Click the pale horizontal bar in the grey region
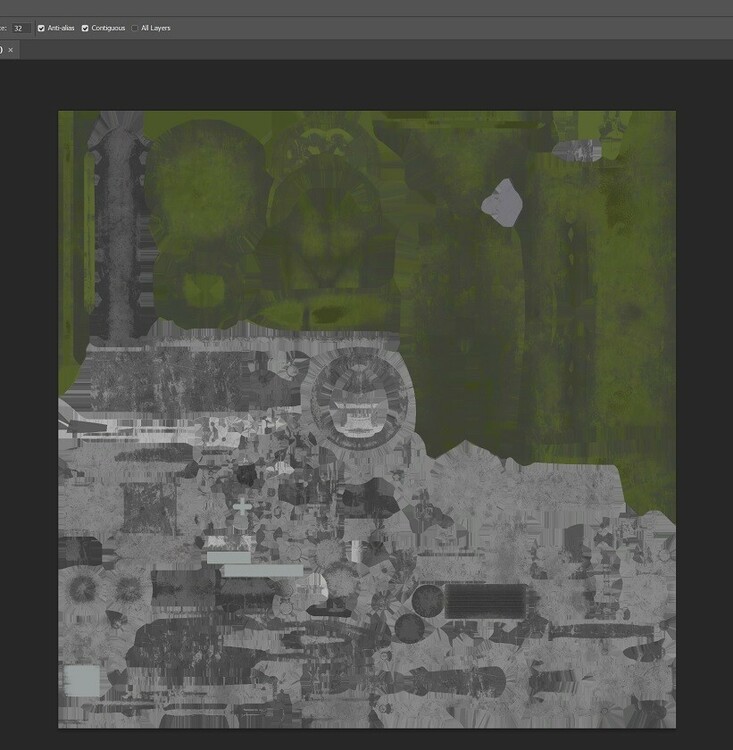 click(262, 570)
